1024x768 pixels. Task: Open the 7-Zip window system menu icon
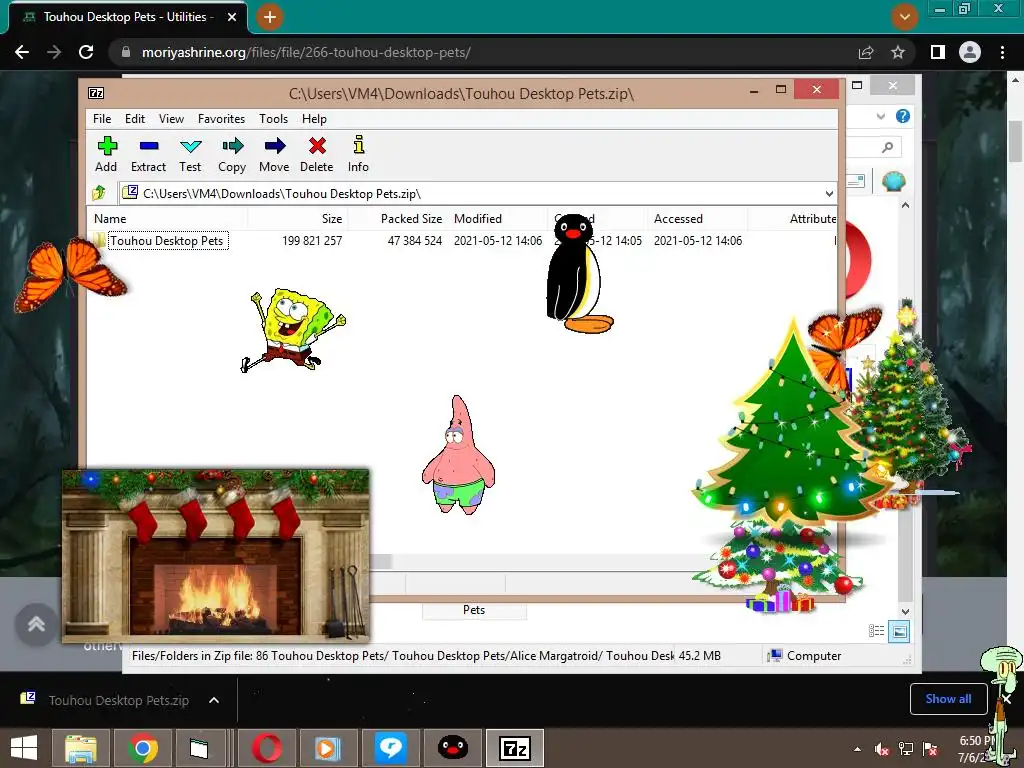coord(96,93)
